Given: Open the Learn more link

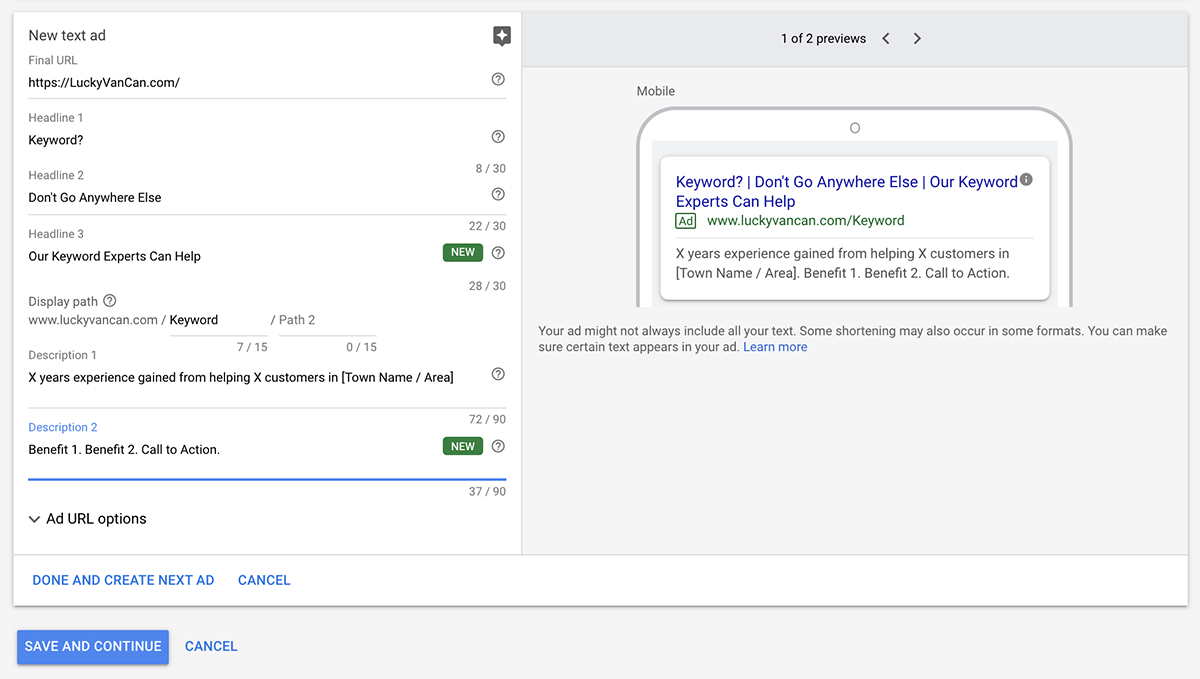Looking at the screenshot, I should pyautogui.click(x=775, y=347).
